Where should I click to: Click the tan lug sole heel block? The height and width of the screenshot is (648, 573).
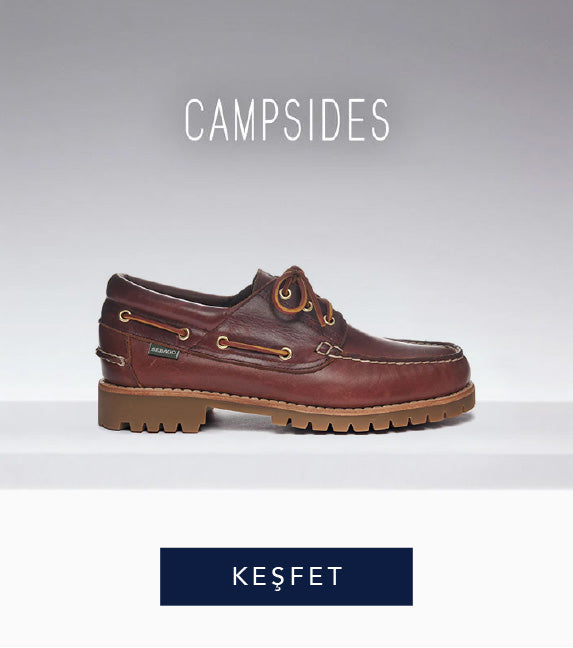point(155,409)
